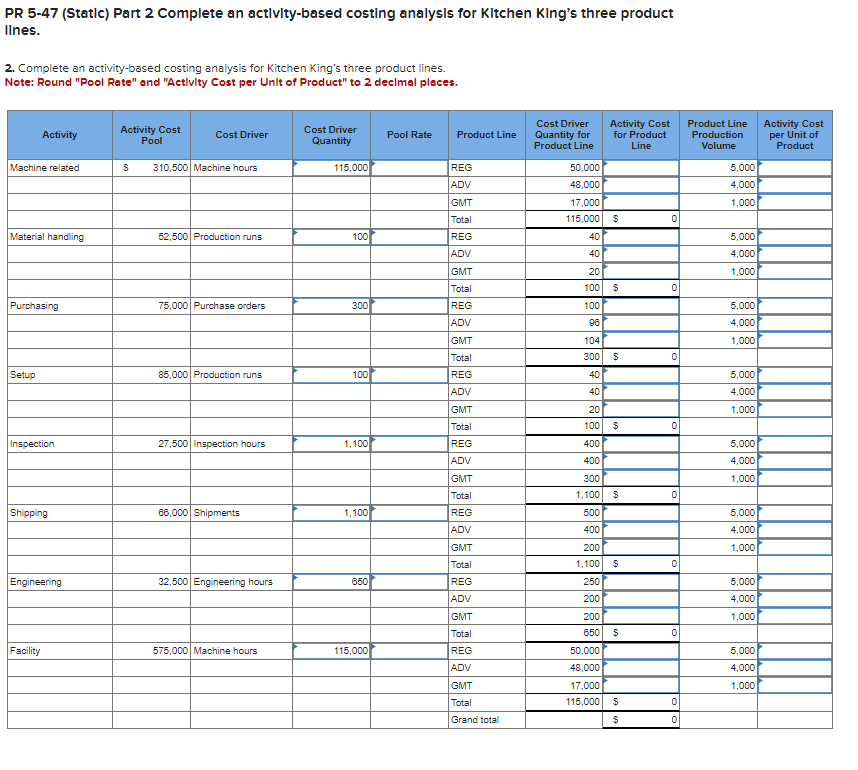Click Purchasing REG Cost per Unit field
Image resolution: width=858 pixels, height=770 pixels.
coord(795,306)
